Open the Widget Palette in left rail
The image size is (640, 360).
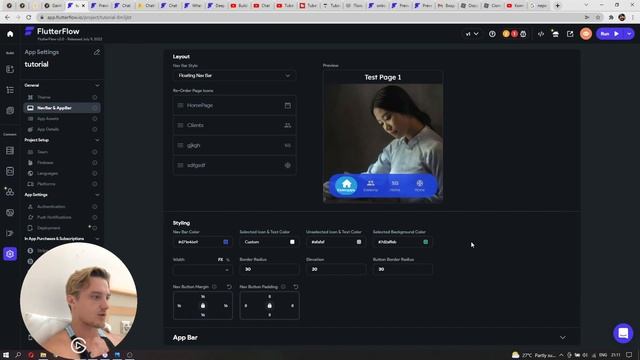10,69
